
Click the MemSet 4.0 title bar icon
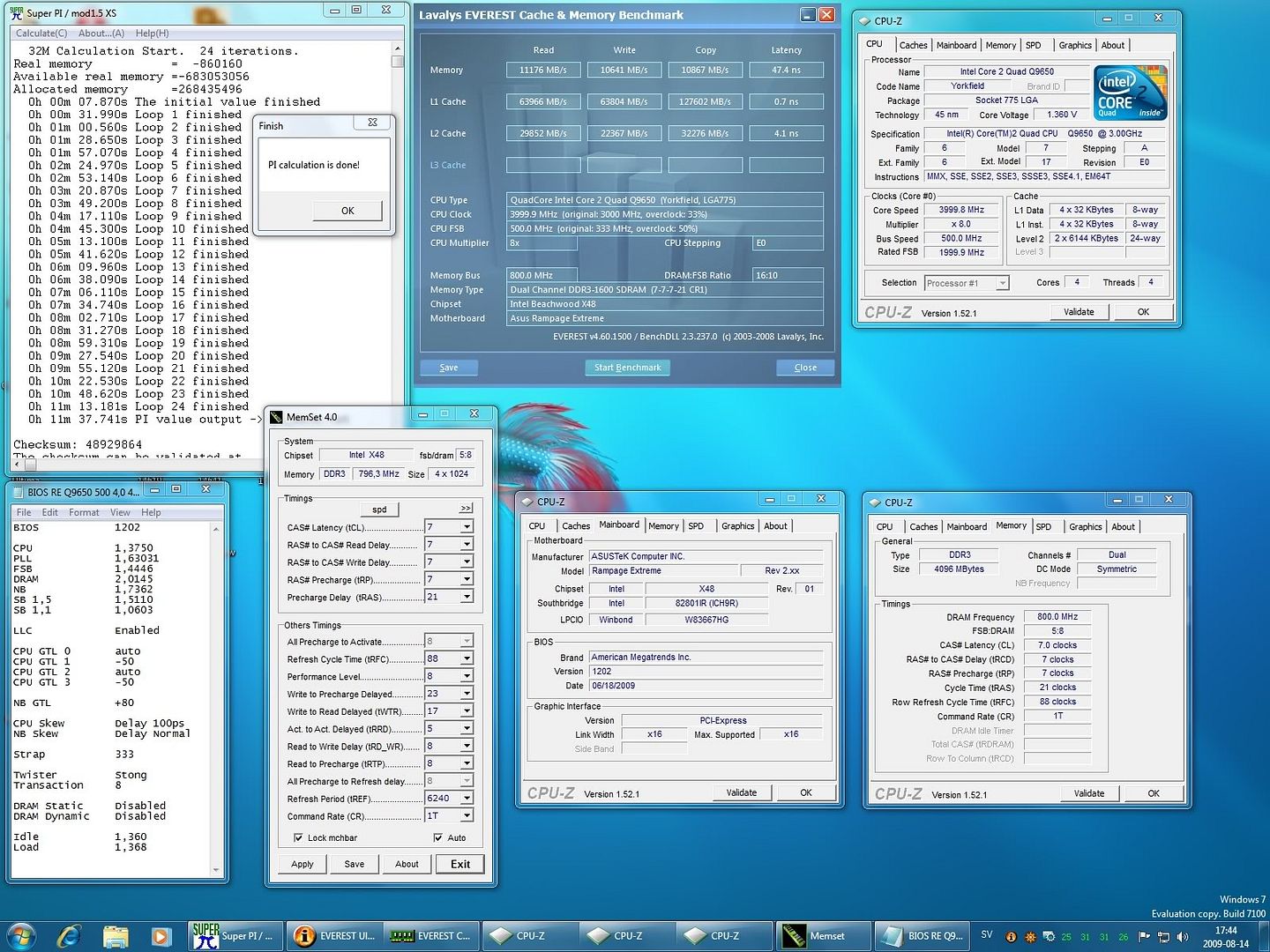click(277, 417)
